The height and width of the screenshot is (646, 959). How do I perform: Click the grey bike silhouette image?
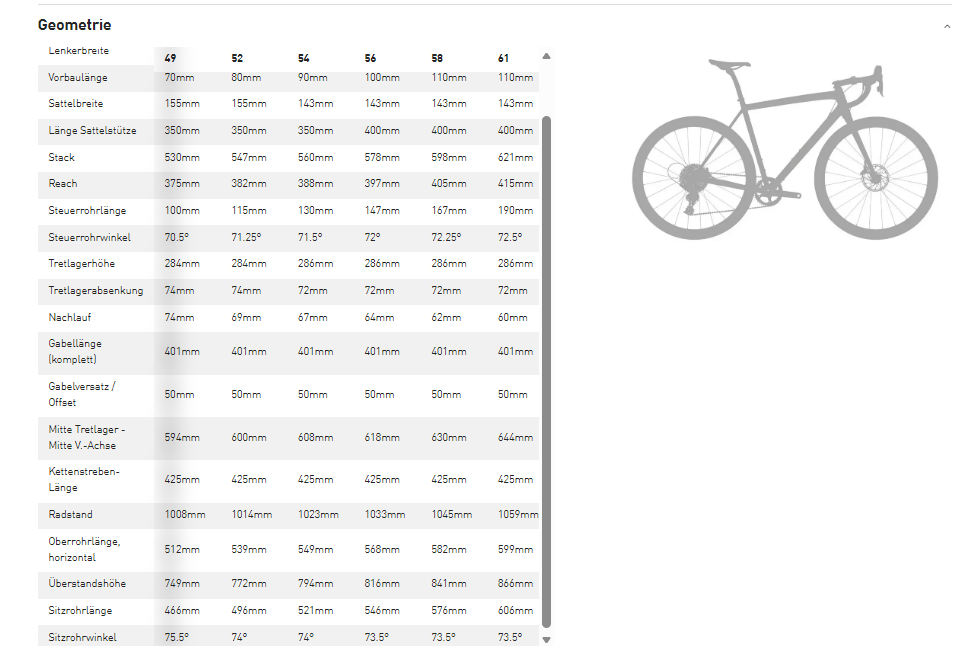[784, 148]
